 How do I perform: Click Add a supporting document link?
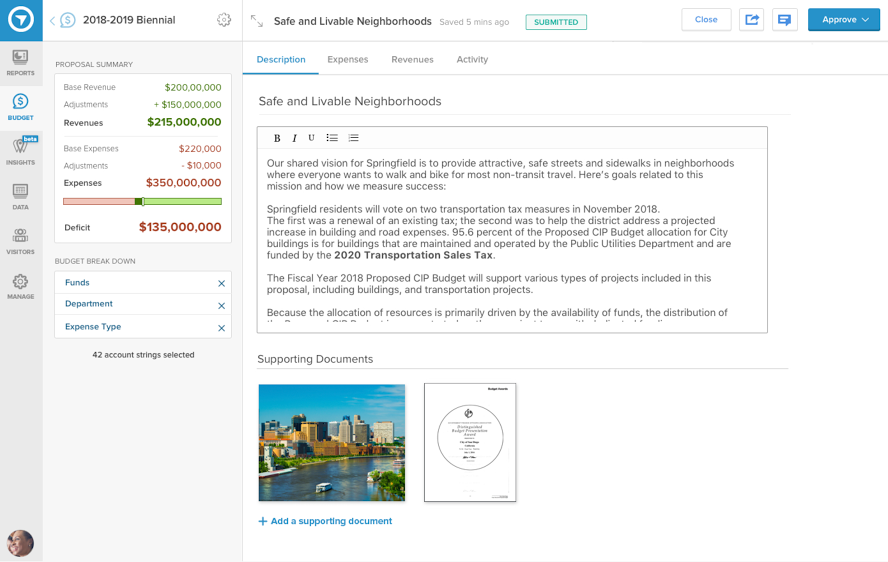[x=331, y=521]
